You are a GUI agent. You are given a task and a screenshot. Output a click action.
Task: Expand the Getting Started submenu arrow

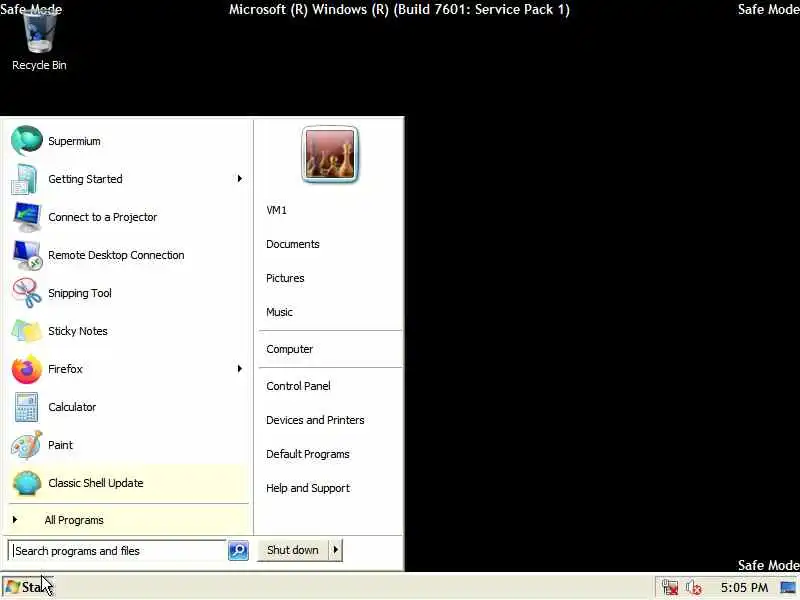pos(239,179)
